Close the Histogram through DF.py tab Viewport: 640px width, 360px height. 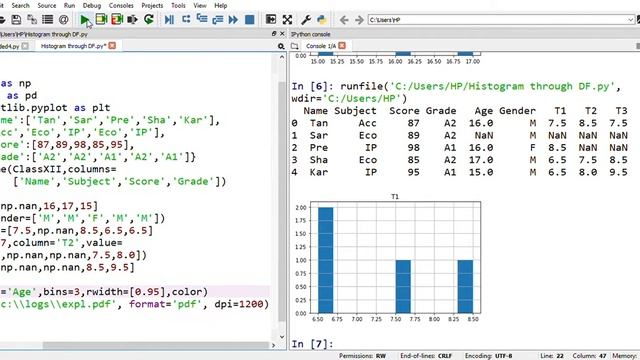(x=112, y=46)
